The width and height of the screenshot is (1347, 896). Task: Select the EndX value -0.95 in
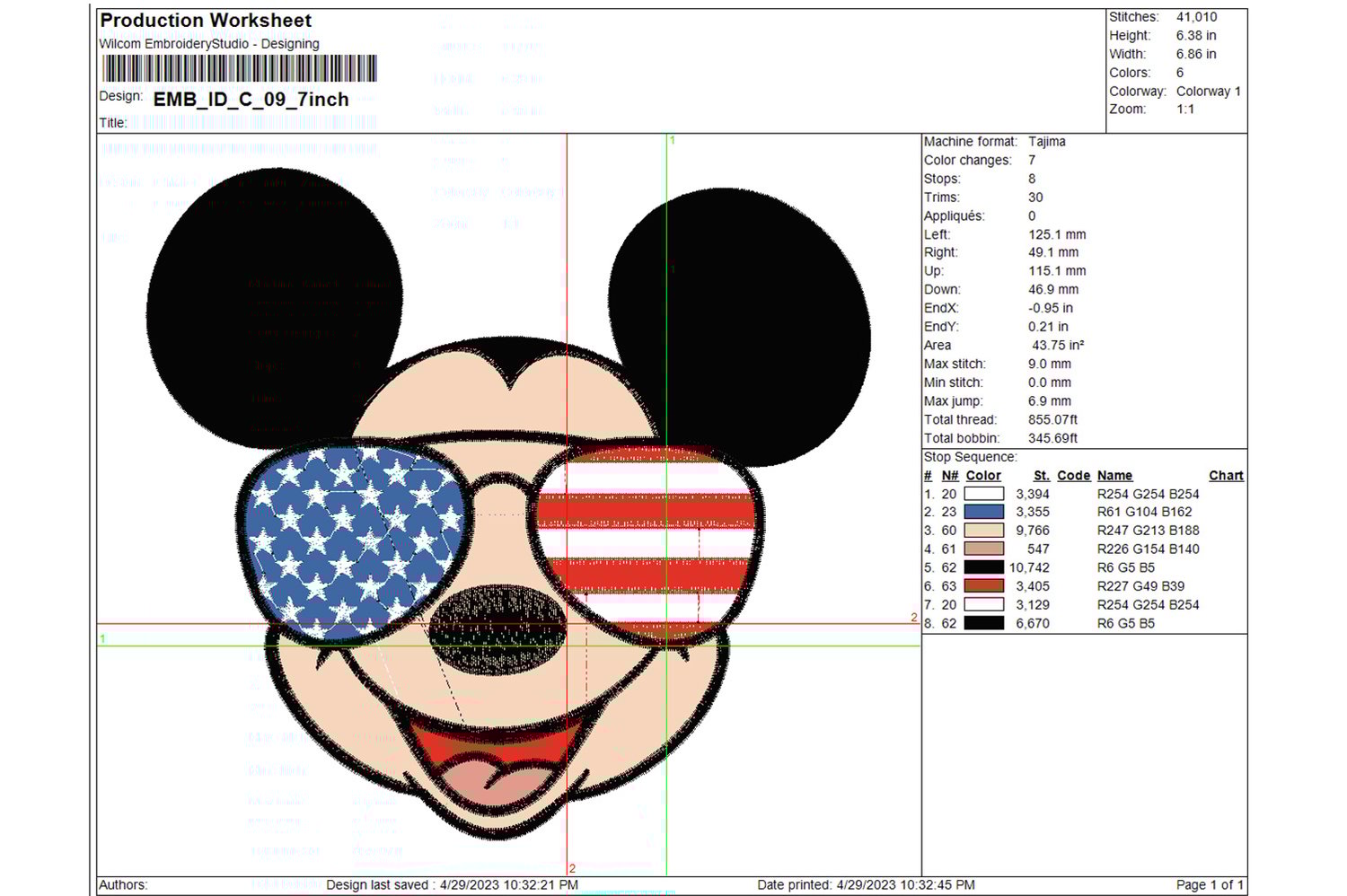[1051, 308]
